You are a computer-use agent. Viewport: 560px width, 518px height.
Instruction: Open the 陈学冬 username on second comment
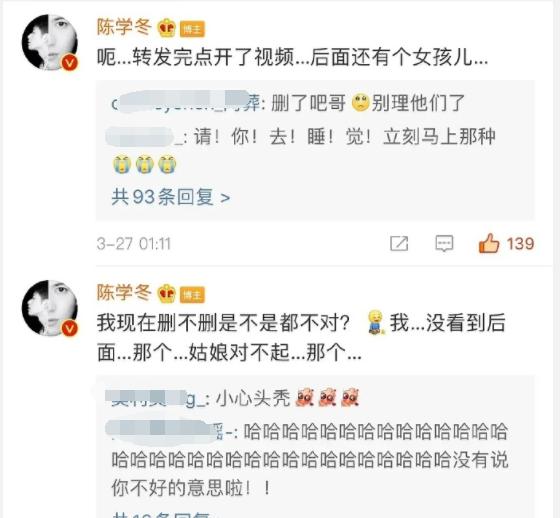(124, 293)
